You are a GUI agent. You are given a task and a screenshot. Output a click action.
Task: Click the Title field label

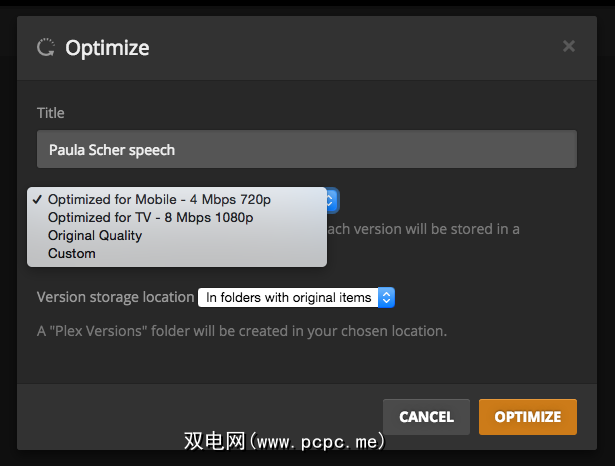[x=51, y=113]
